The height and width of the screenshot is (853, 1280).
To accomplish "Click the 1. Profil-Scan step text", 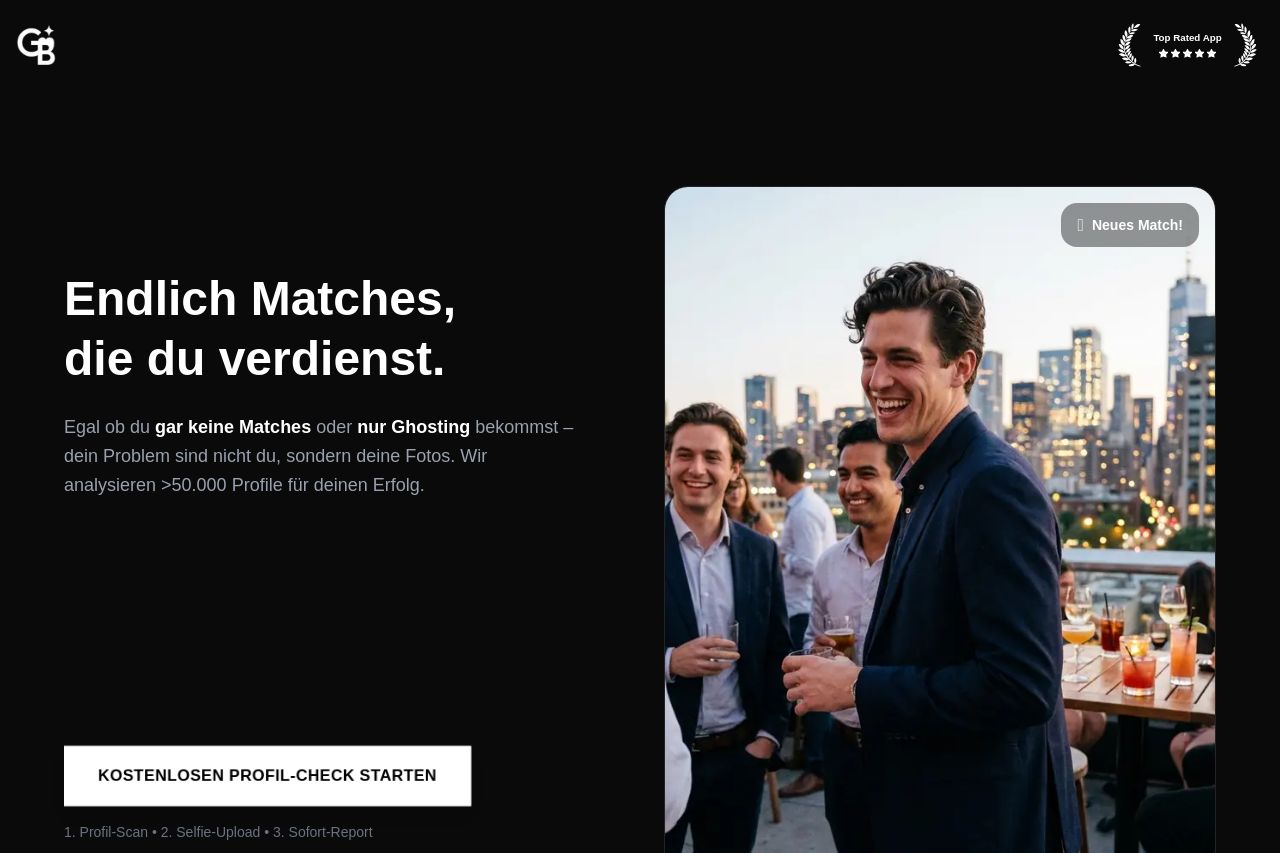I will 106,832.
